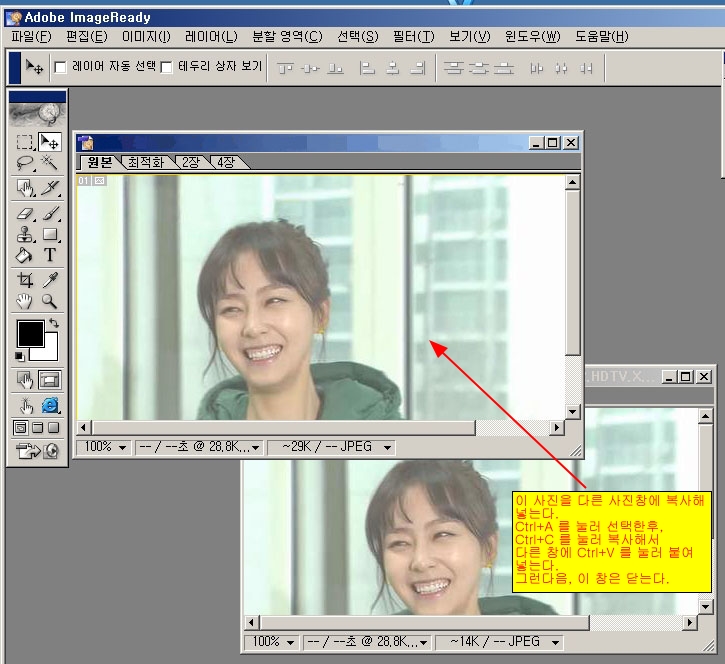Reset to default black and white colors
725x664 pixels.
point(19,356)
